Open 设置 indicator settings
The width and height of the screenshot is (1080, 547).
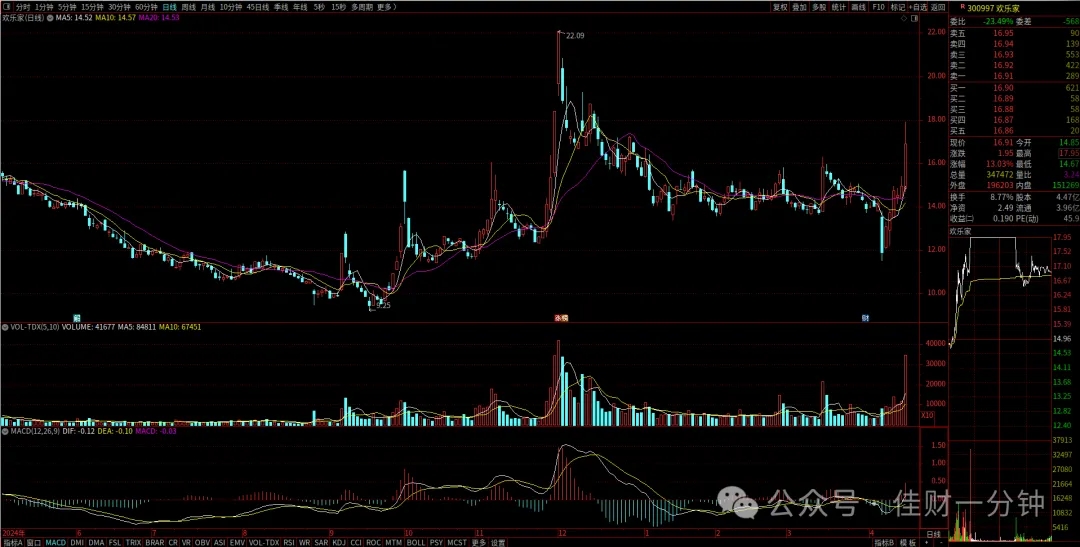tap(498, 542)
